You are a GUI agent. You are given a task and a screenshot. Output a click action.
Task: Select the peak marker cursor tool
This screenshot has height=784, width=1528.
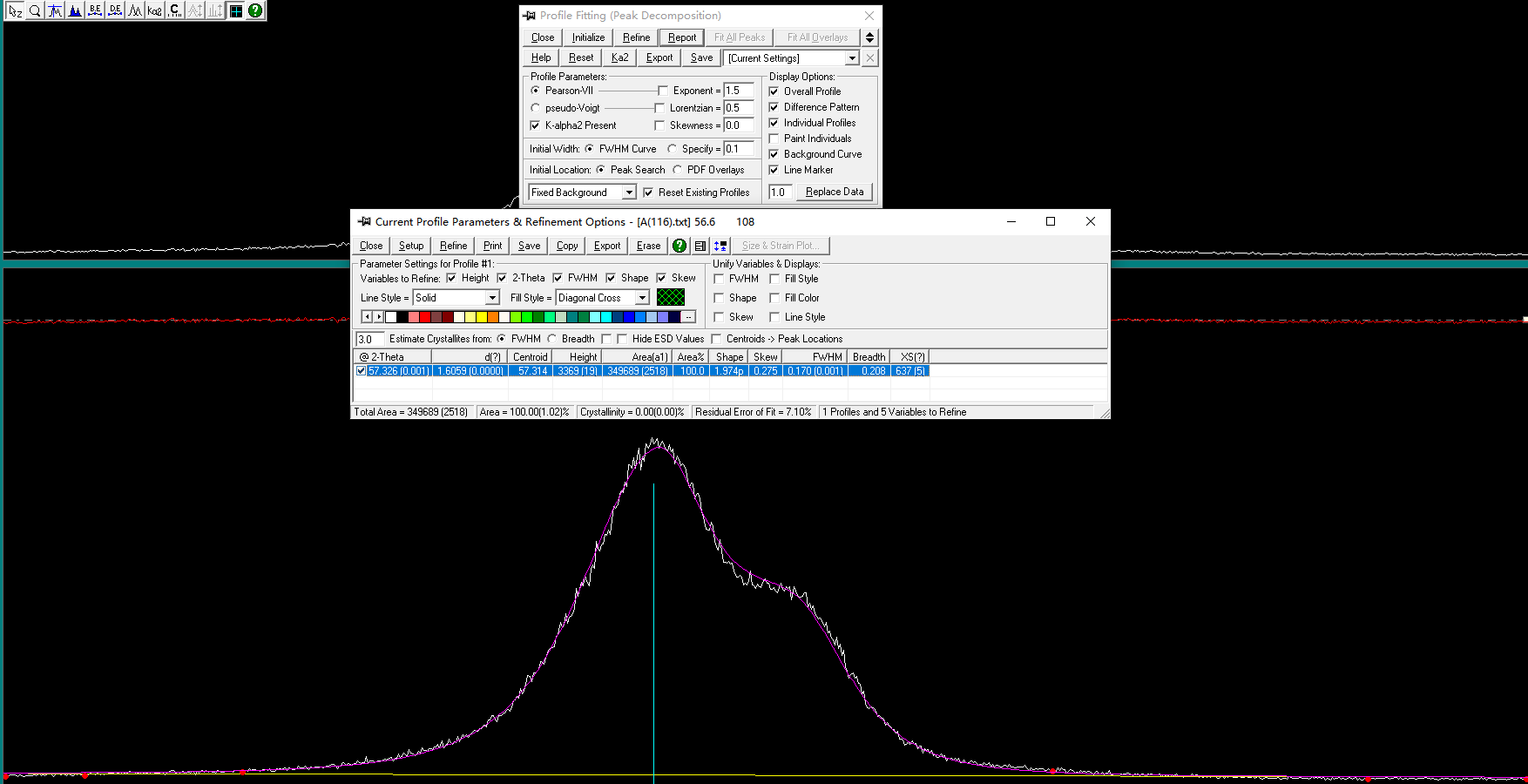55,10
